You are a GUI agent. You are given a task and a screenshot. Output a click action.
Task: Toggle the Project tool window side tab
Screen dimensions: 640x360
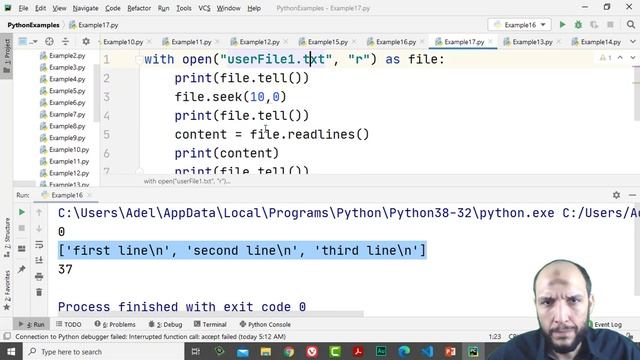coord(7,56)
